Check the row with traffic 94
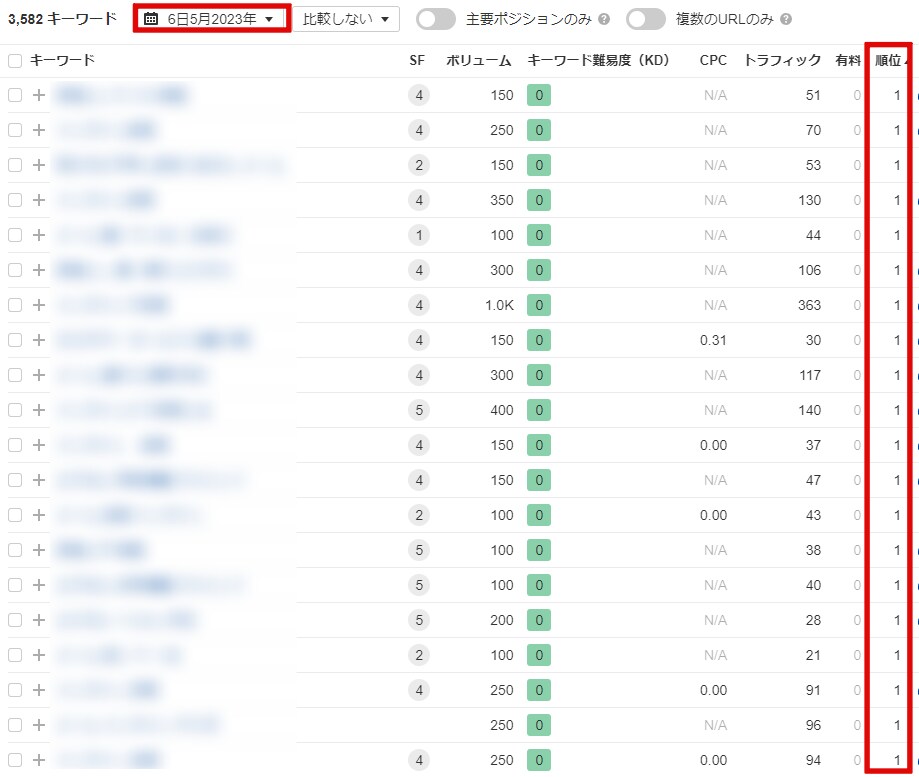This screenshot has height=777, width=919. click(x=15, y=760)
